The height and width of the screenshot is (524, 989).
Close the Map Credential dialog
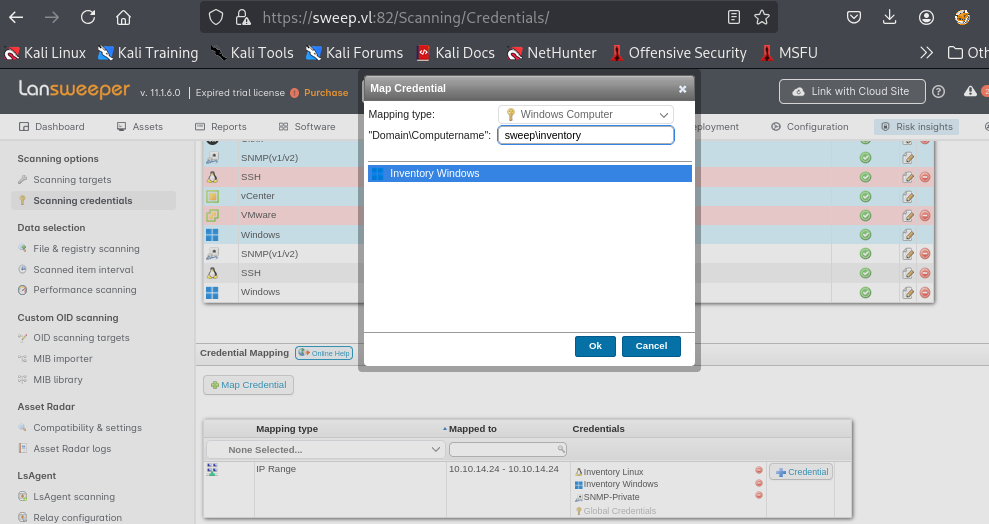click(x=682, y=88)
